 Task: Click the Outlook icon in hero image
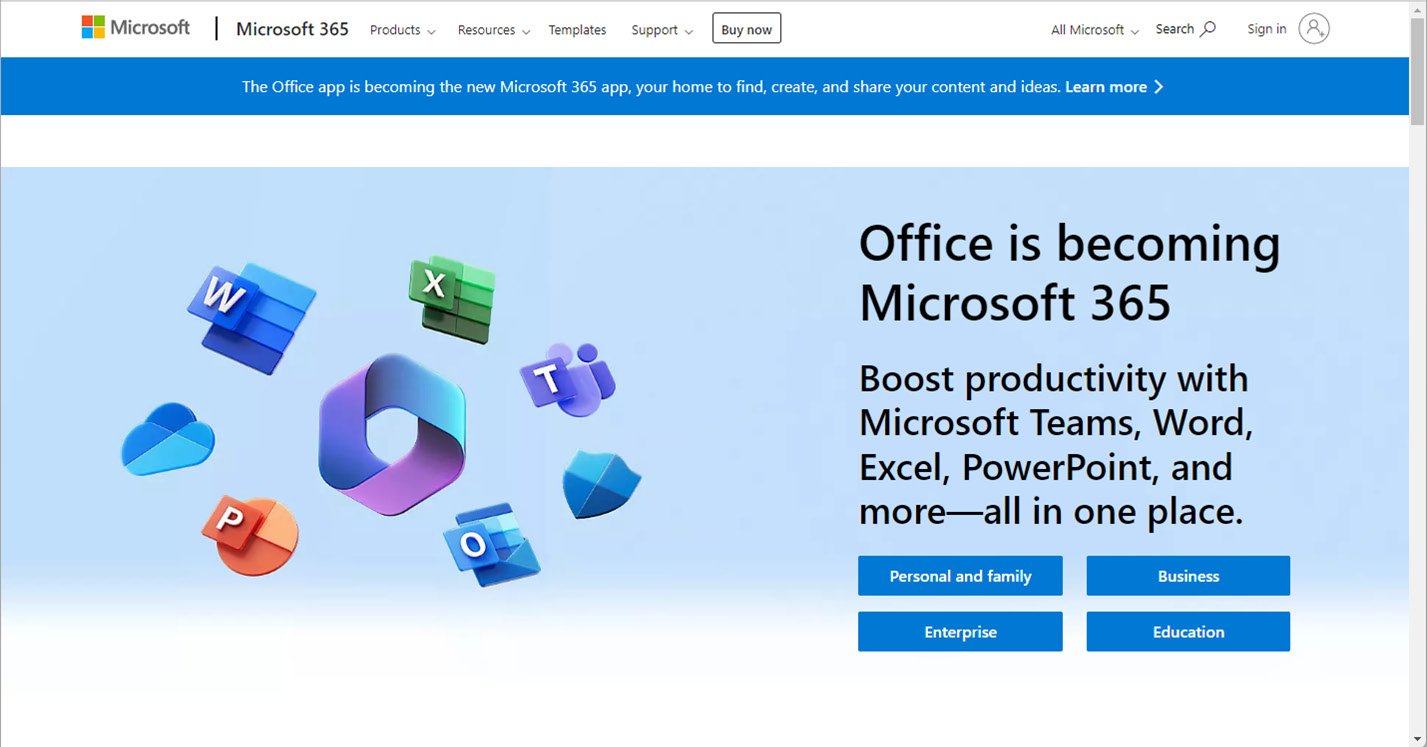(492, 543)
